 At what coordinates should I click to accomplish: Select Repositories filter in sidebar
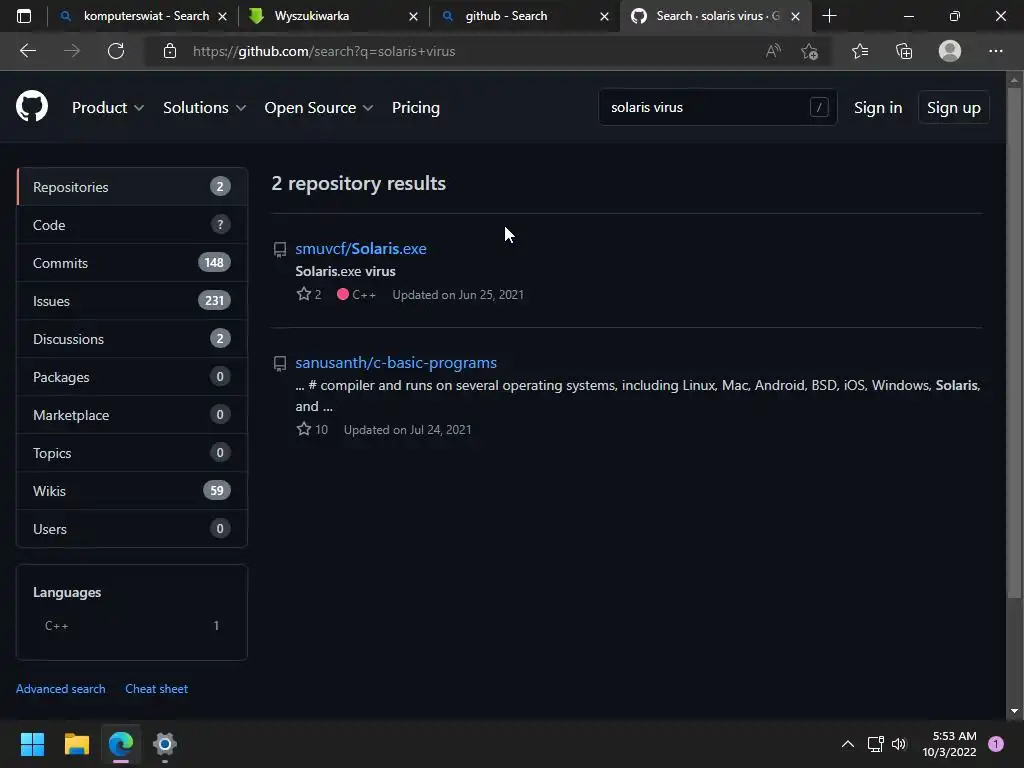(132, 187)
